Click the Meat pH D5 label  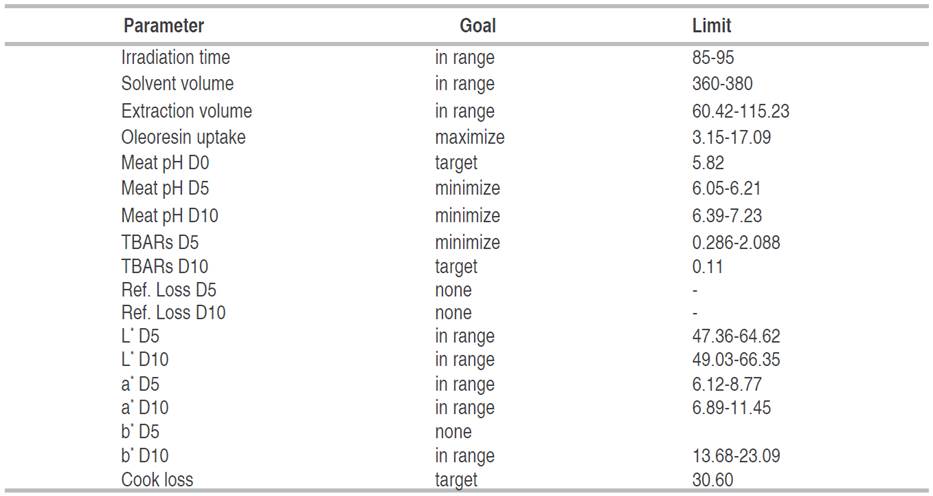point(165,188)
